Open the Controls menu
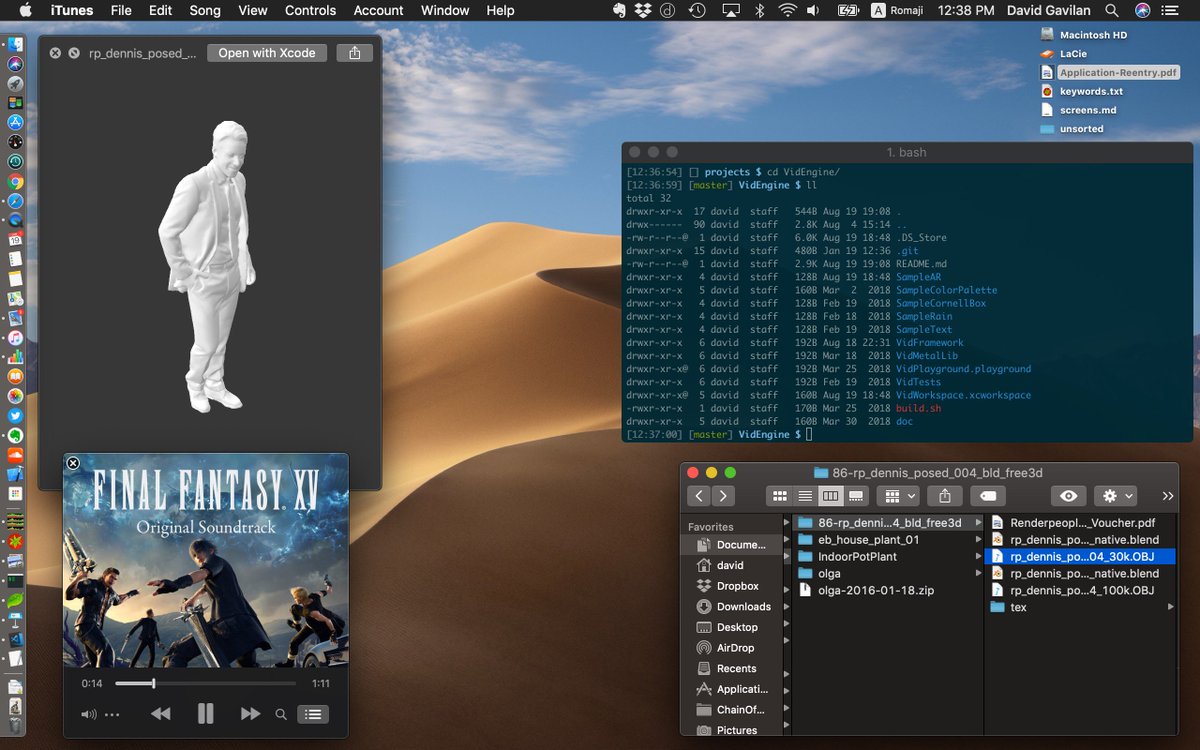 click(310, 11)
